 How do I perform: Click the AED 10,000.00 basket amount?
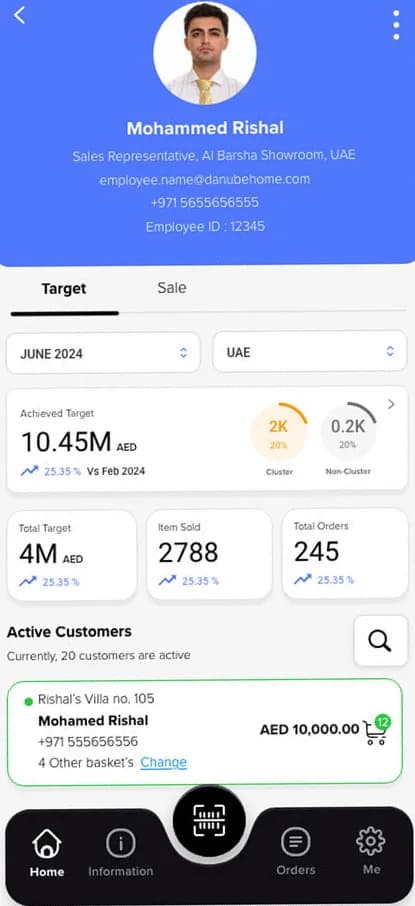point(309,730)
